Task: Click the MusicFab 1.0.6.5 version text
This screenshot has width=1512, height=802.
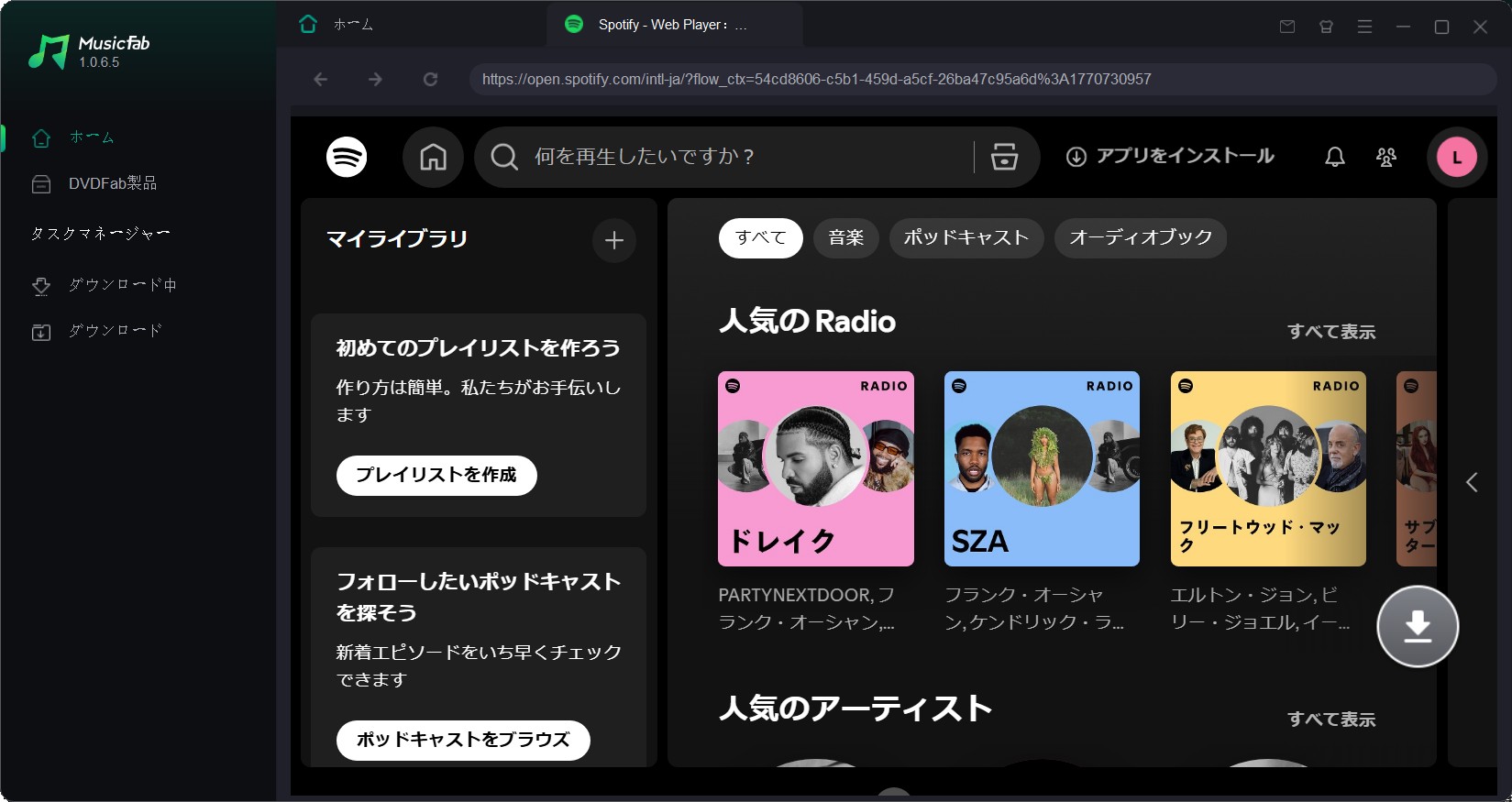Action: (99, 62)
